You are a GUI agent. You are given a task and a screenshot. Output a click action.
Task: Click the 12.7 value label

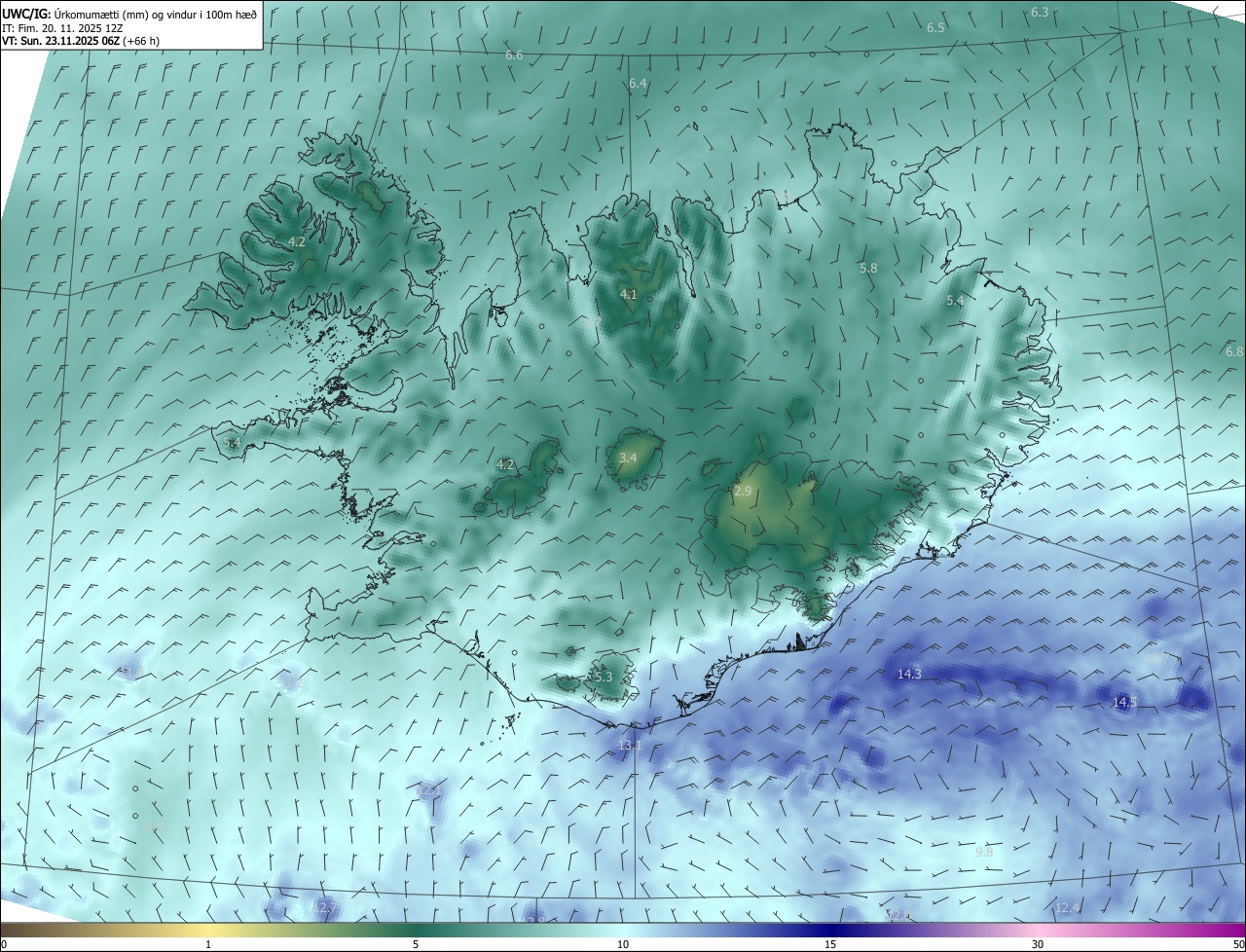point(326,907)
